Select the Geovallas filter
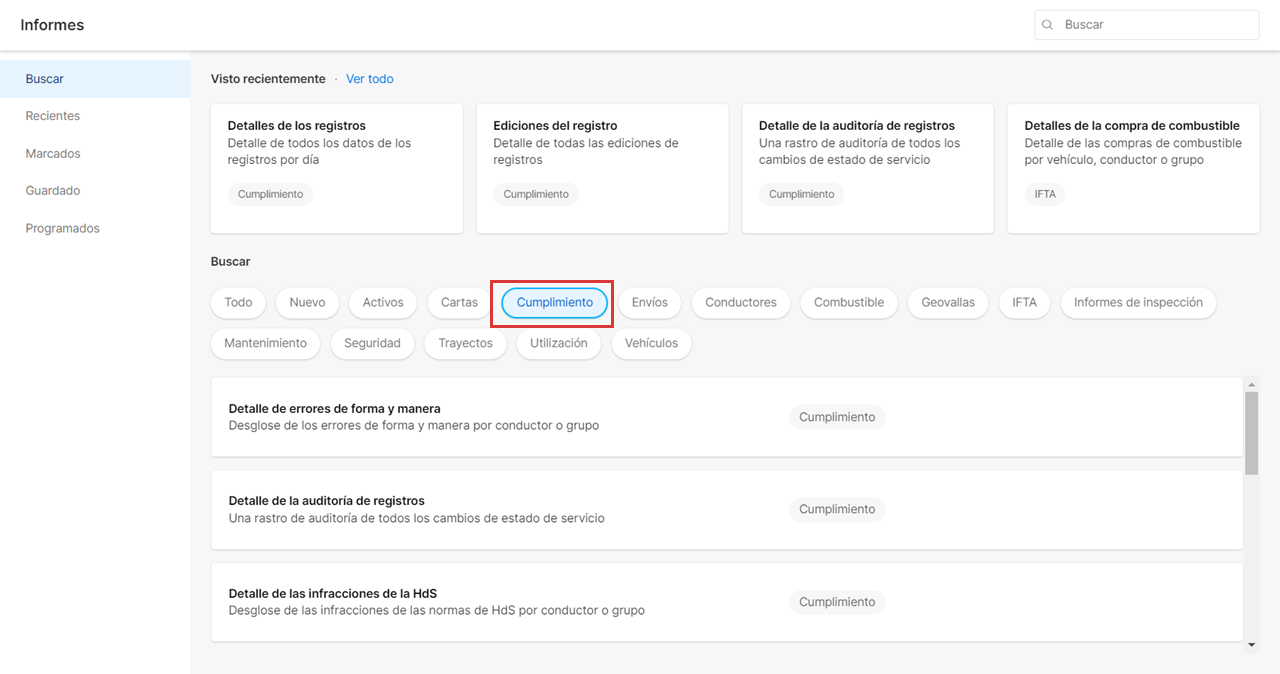This screenshot has height=674, width=1280. click(x=947, y=302)
